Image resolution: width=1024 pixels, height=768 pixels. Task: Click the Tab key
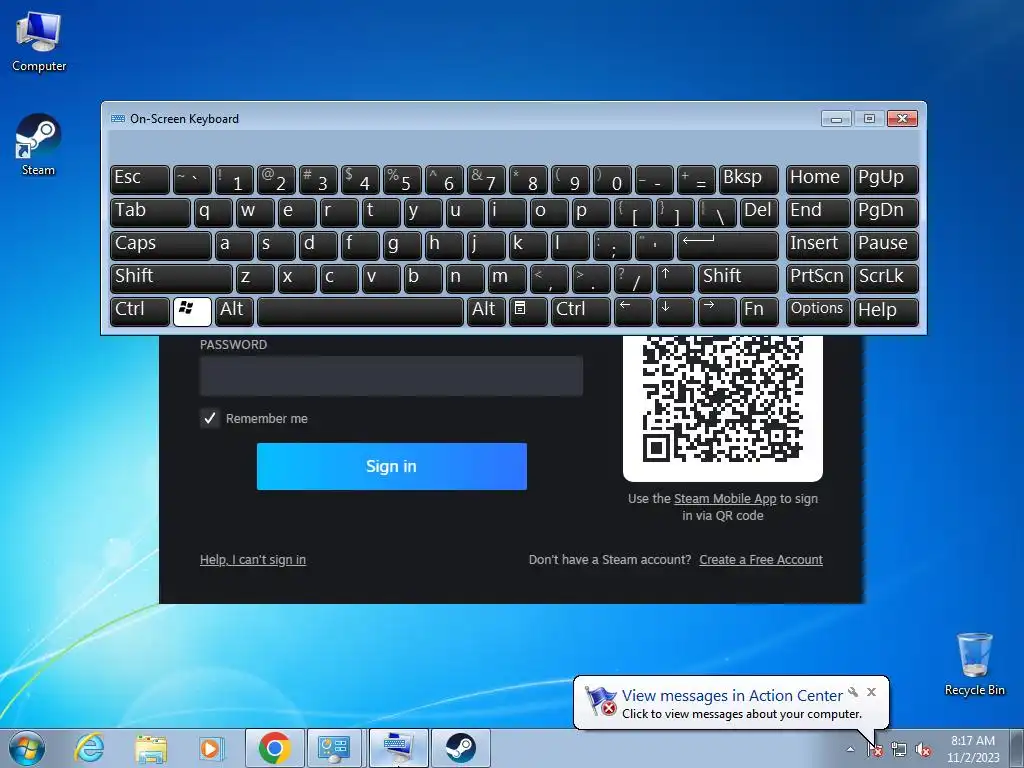coord(150,213)
